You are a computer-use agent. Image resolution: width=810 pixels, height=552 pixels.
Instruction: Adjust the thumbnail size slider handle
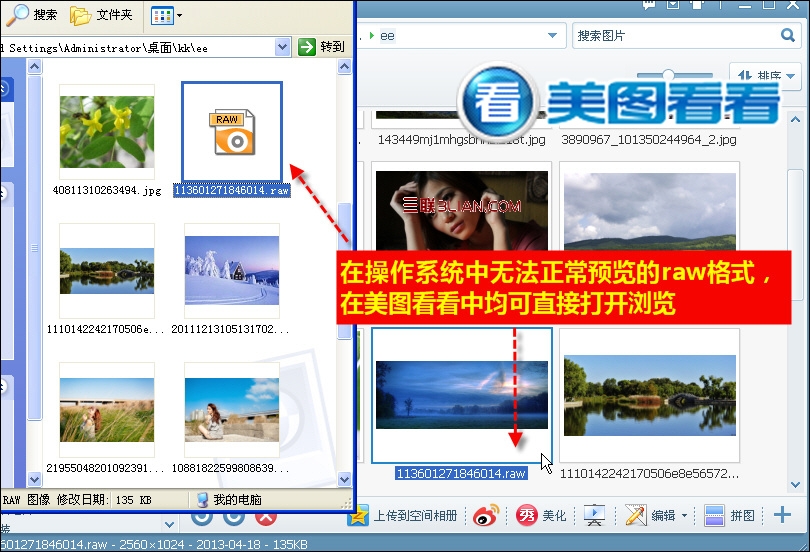(668, 74)
